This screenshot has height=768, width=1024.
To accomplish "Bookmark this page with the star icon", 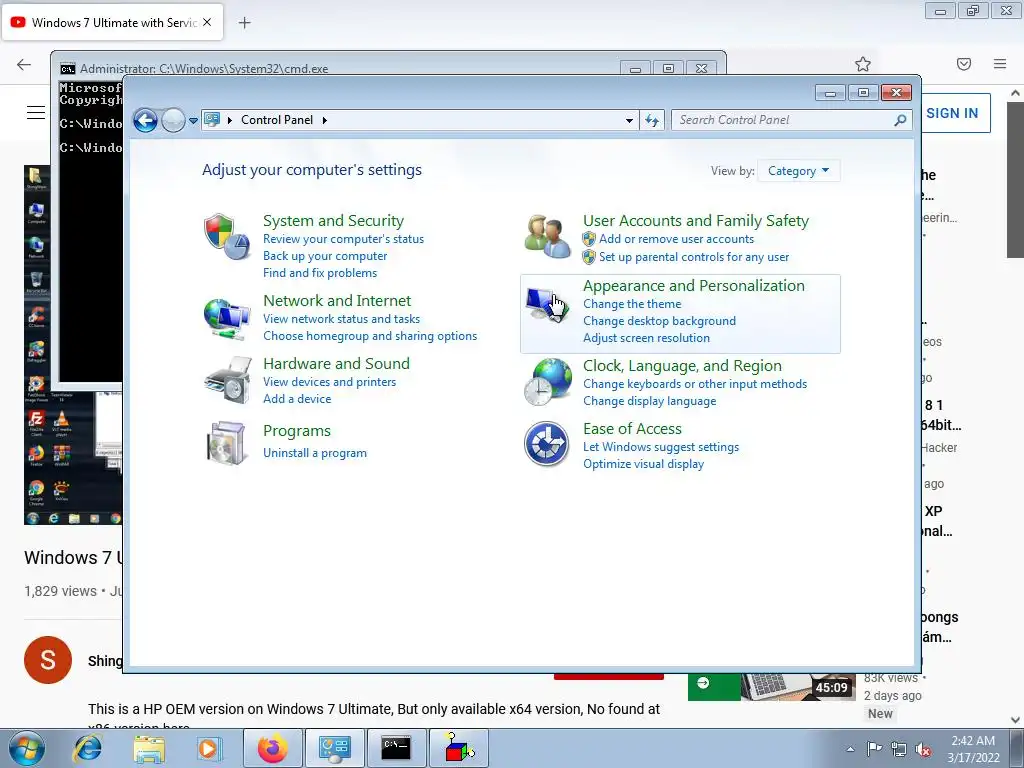I will (863, 64).
